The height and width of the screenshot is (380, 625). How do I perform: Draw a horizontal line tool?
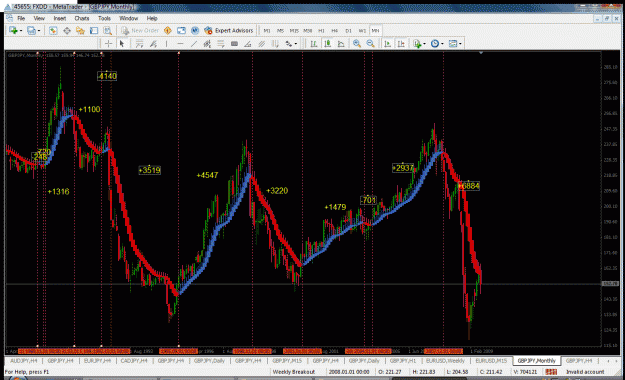coord(180,44)
